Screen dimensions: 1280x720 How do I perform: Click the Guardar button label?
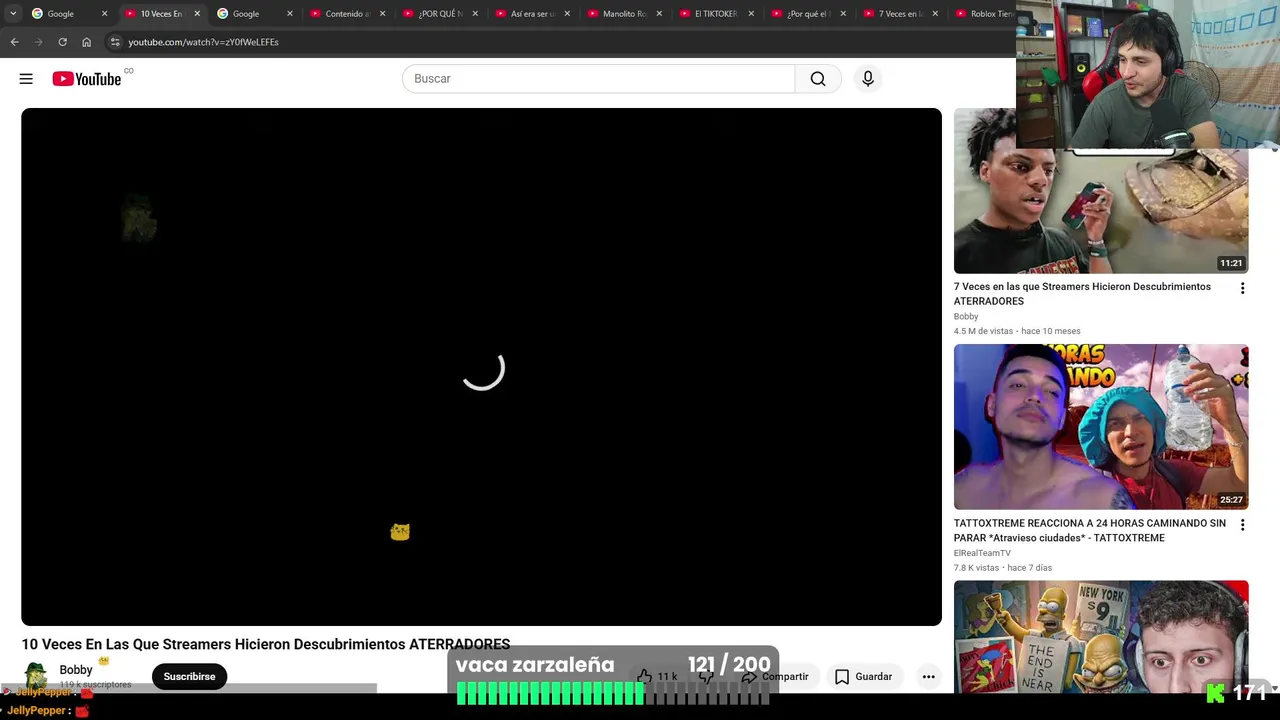pyautogui.click(x=873, y=677)
